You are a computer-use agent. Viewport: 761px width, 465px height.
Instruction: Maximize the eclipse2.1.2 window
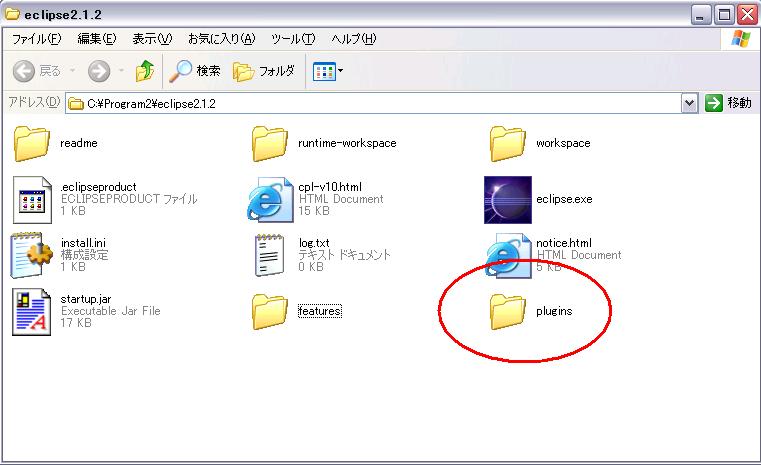[x=724, y=15]
